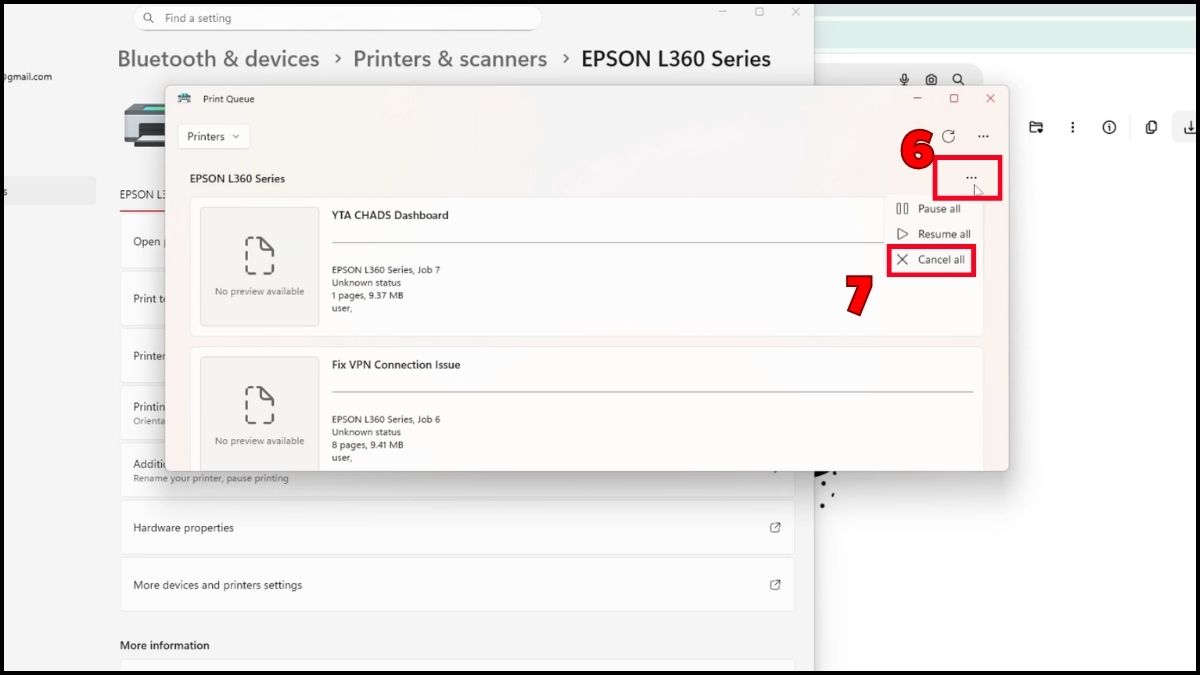The width and height of the screenshot is (1200, 675).
Task: Open the Printers dropdown in Print Queue
Action: [214, 136]
